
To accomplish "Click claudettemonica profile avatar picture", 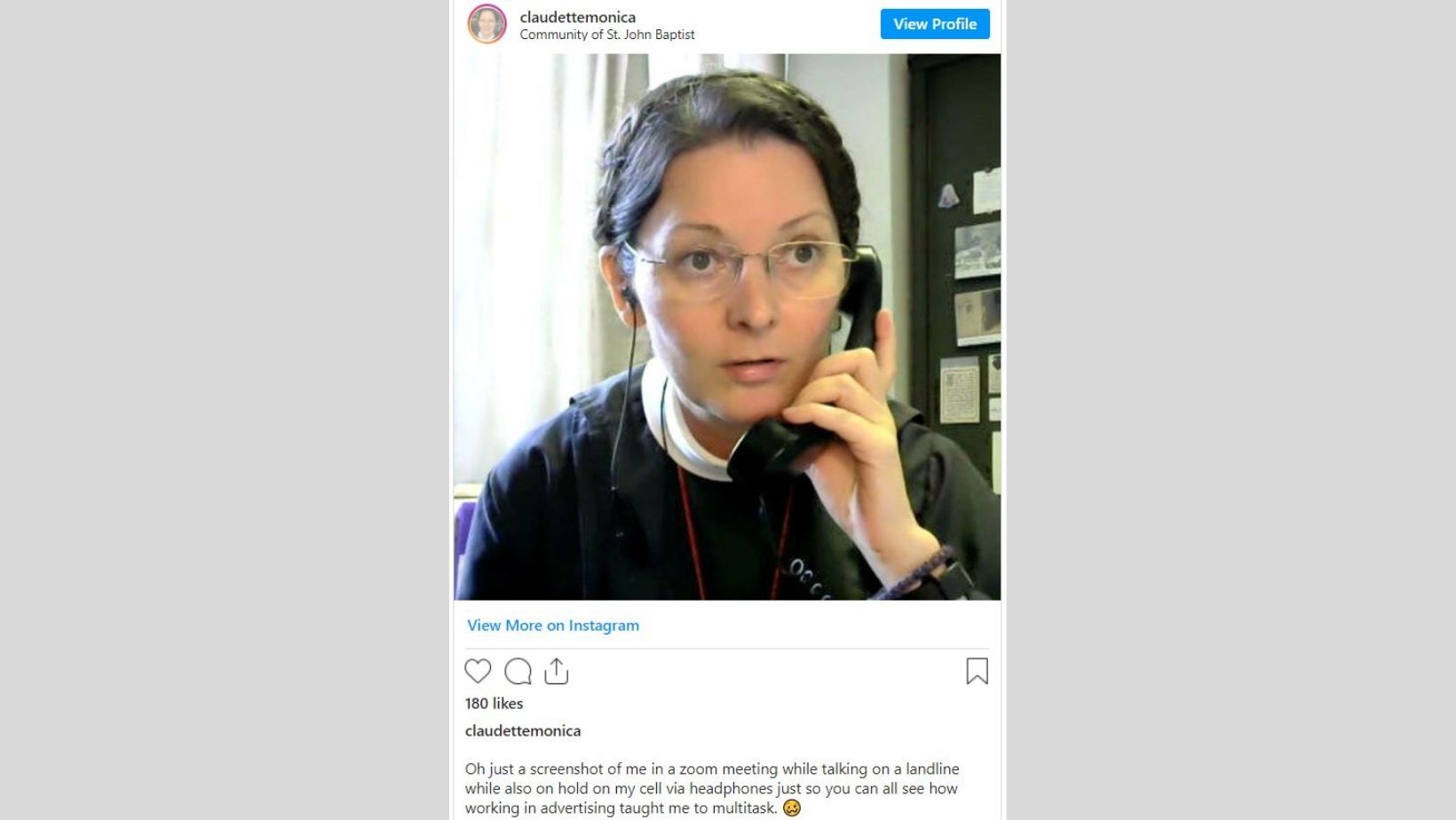I will click(x=487, y=25).
